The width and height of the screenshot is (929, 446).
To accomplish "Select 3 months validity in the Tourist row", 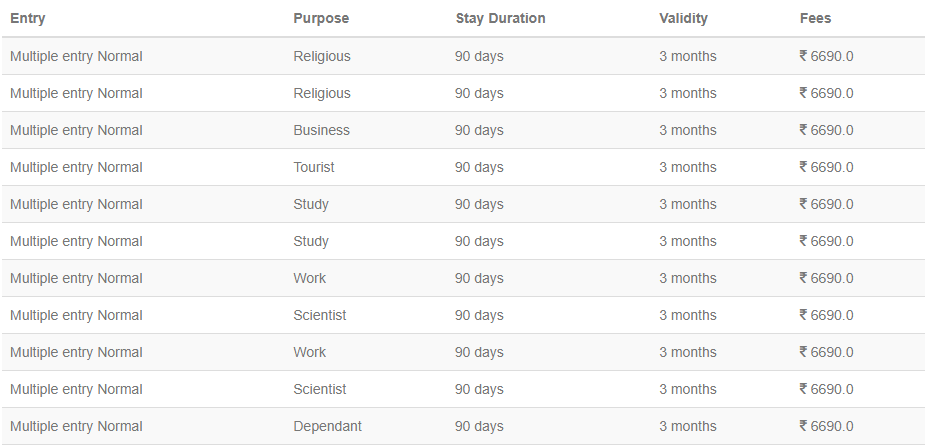I will [x=687, y=167].
